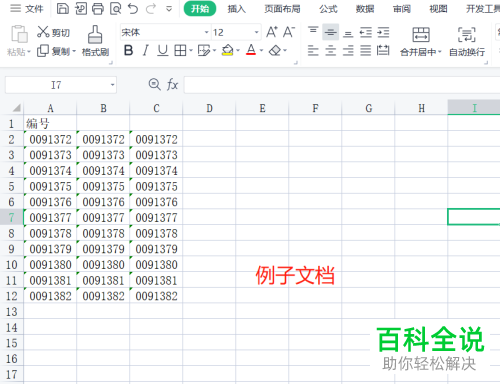The height and width of the screenshot is (384, 500).
Task: Expand the 粘贴 dropdown arrow
Action: (x=29, y=52)
